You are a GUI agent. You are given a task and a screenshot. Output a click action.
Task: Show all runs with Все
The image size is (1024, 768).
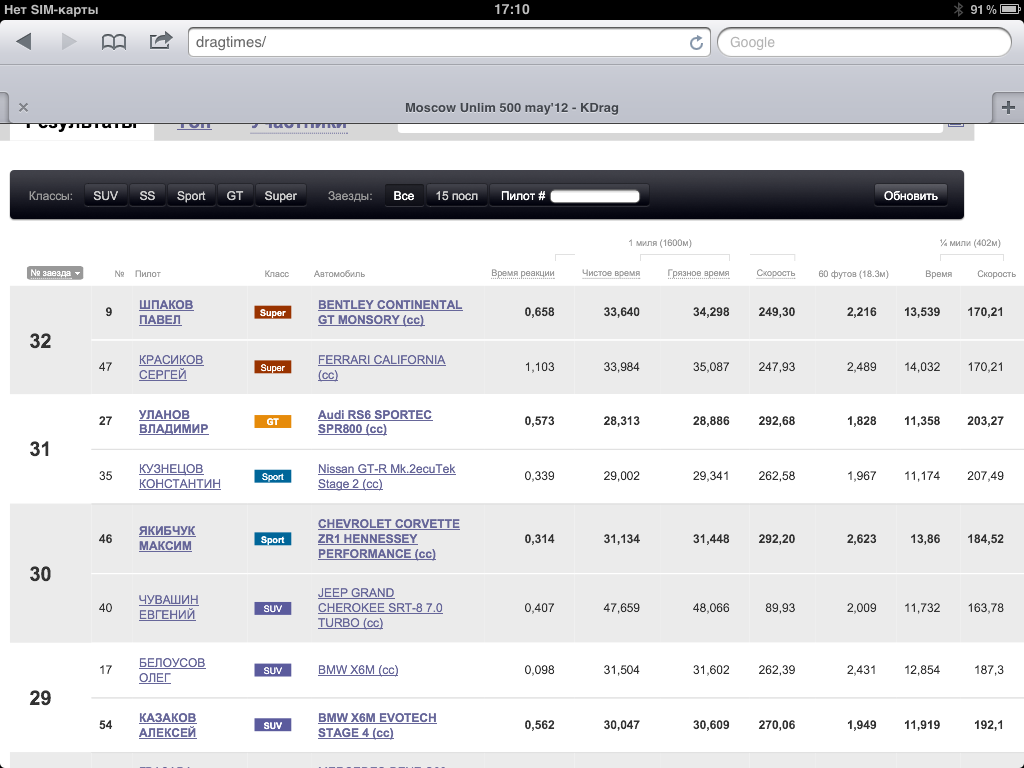point(404,196)
